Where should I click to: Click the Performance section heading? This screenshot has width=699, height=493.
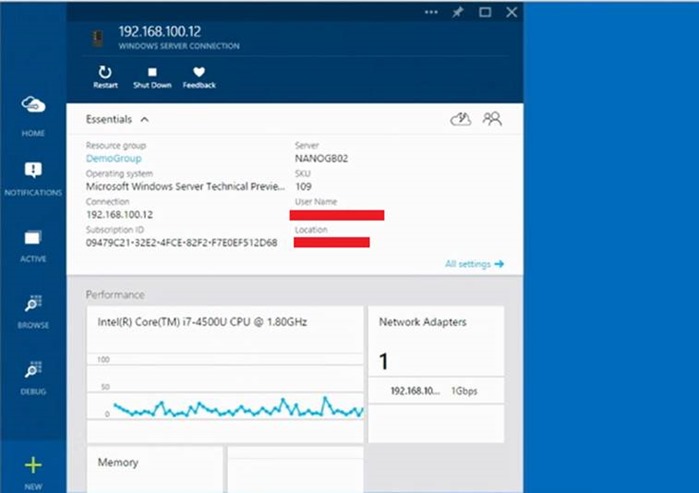(x=115, y=295)
